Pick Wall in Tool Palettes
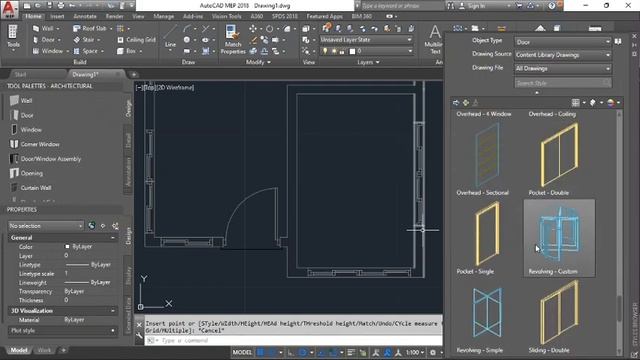The height and width of the screenshot is (360, 640). pyautogui.click(x=21, y=100)
